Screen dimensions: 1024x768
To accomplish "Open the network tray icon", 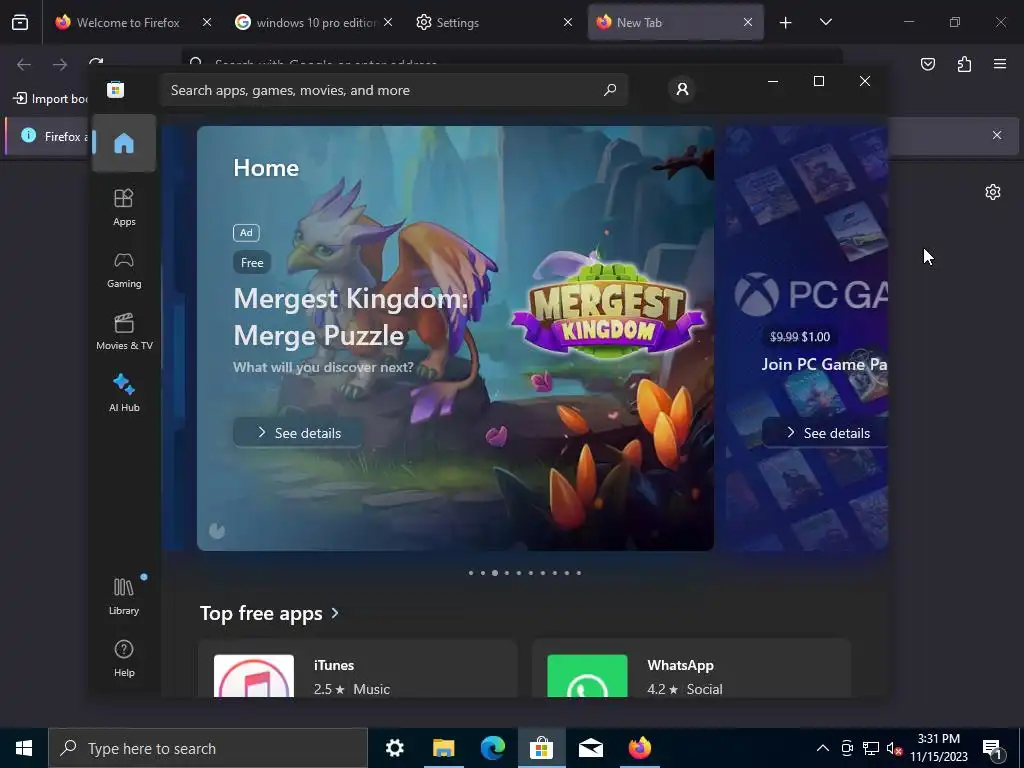I will click(x=871, y=748).
